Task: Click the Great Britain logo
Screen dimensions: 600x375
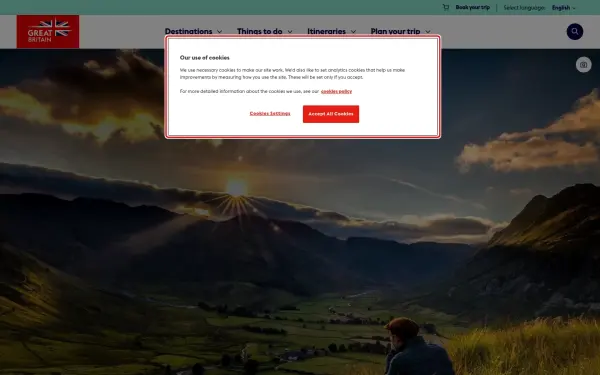Action: (48, 31)
